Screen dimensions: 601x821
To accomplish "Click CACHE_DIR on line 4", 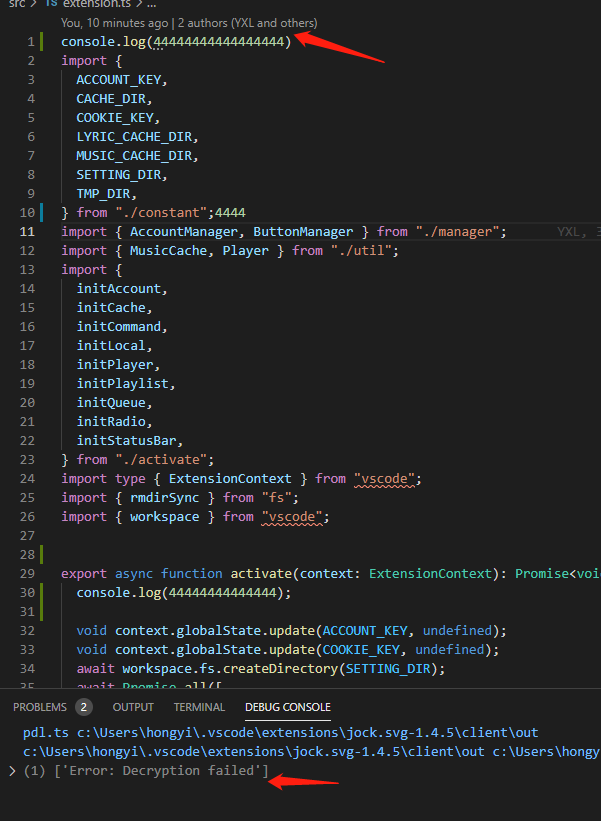I will tap(111, 98).
